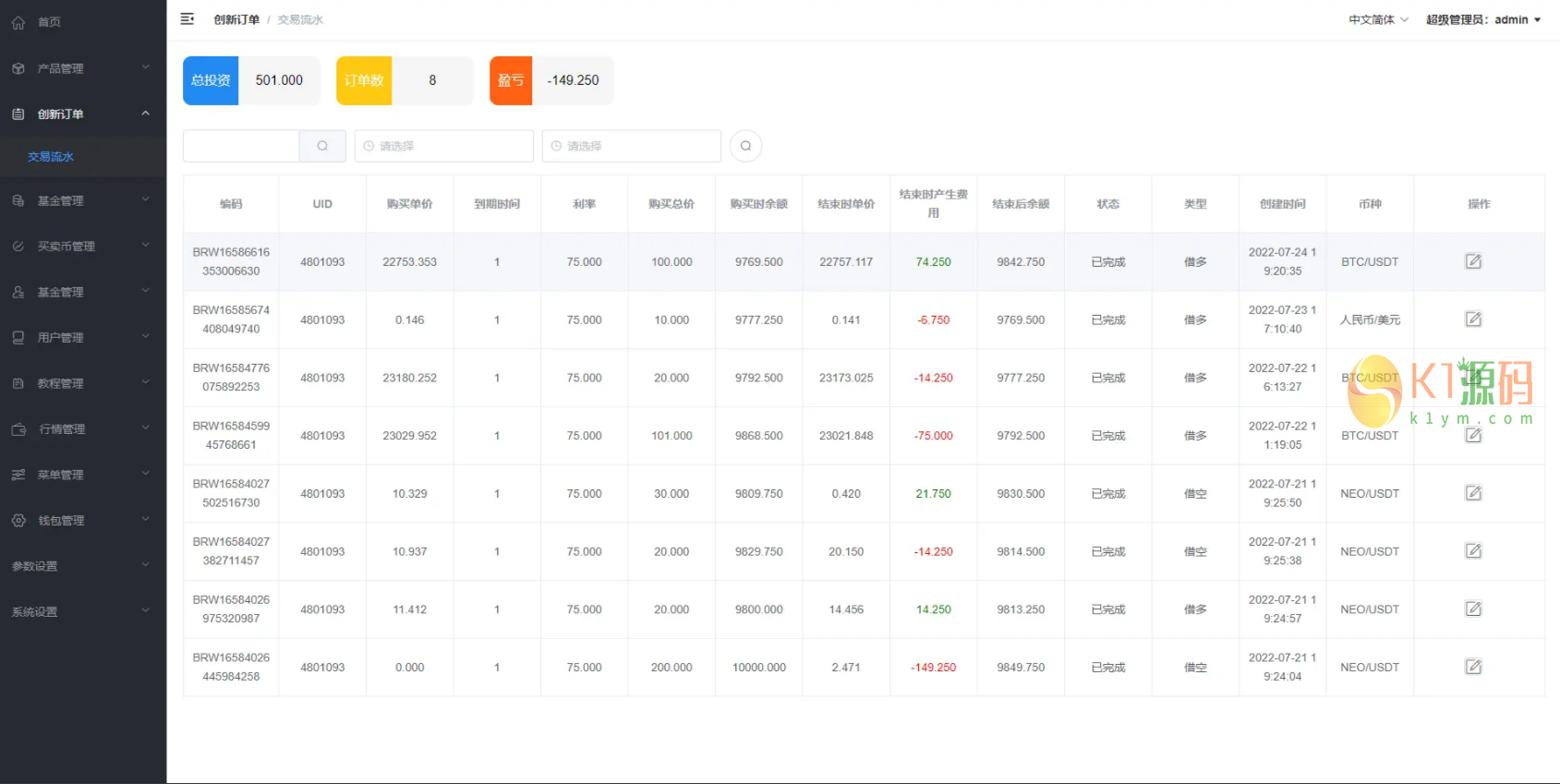Image resolution: width=1560 pixels, height=784 pixels.
Task: Click the edit icon for the last NEO/USDT order
Action: click(1473, 667)
